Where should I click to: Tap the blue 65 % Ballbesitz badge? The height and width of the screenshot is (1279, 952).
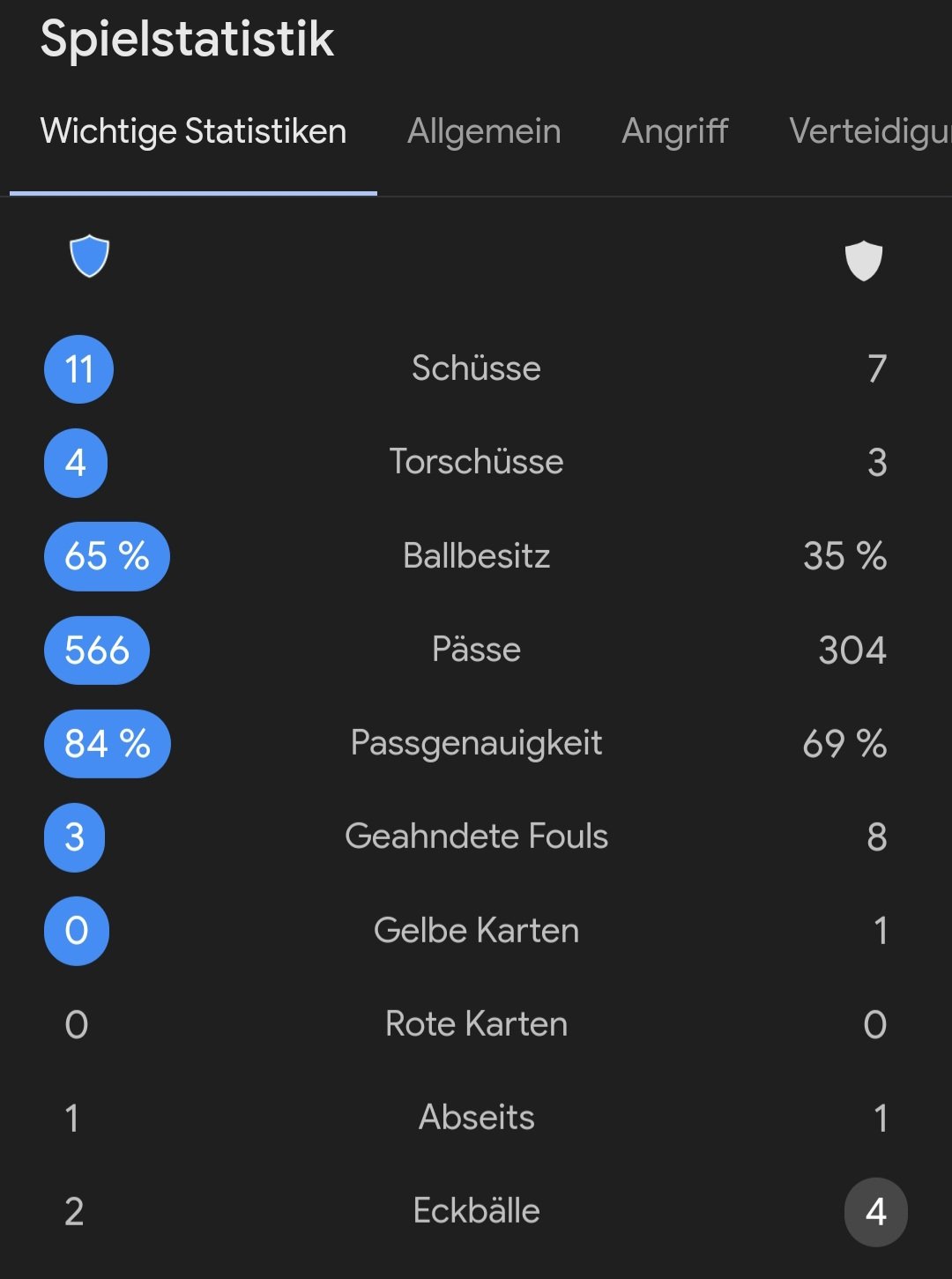107,556
